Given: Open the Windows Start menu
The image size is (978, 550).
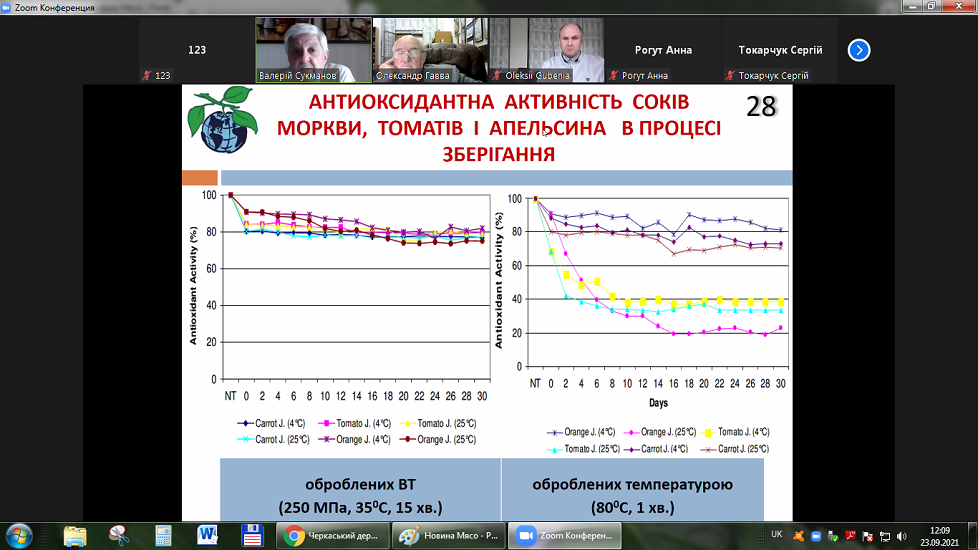Looking at the screenshot, I should click(19, 536).
